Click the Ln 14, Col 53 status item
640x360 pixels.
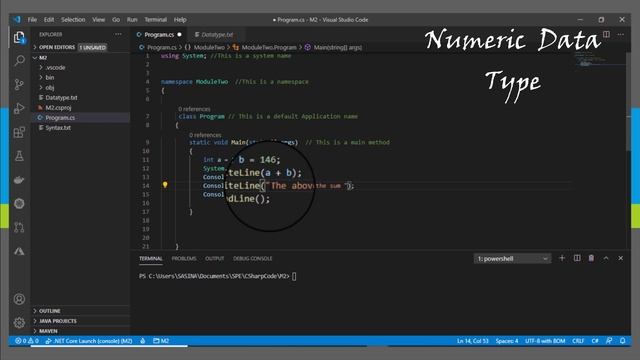coord(473,341)
